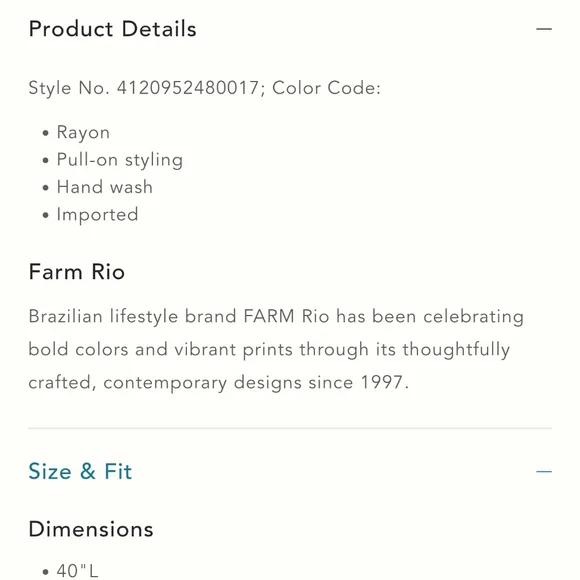Screen dimensions: 580x580
Task: Click the bold colors and vibrant prints line
Action: click(x=269, y=350)
